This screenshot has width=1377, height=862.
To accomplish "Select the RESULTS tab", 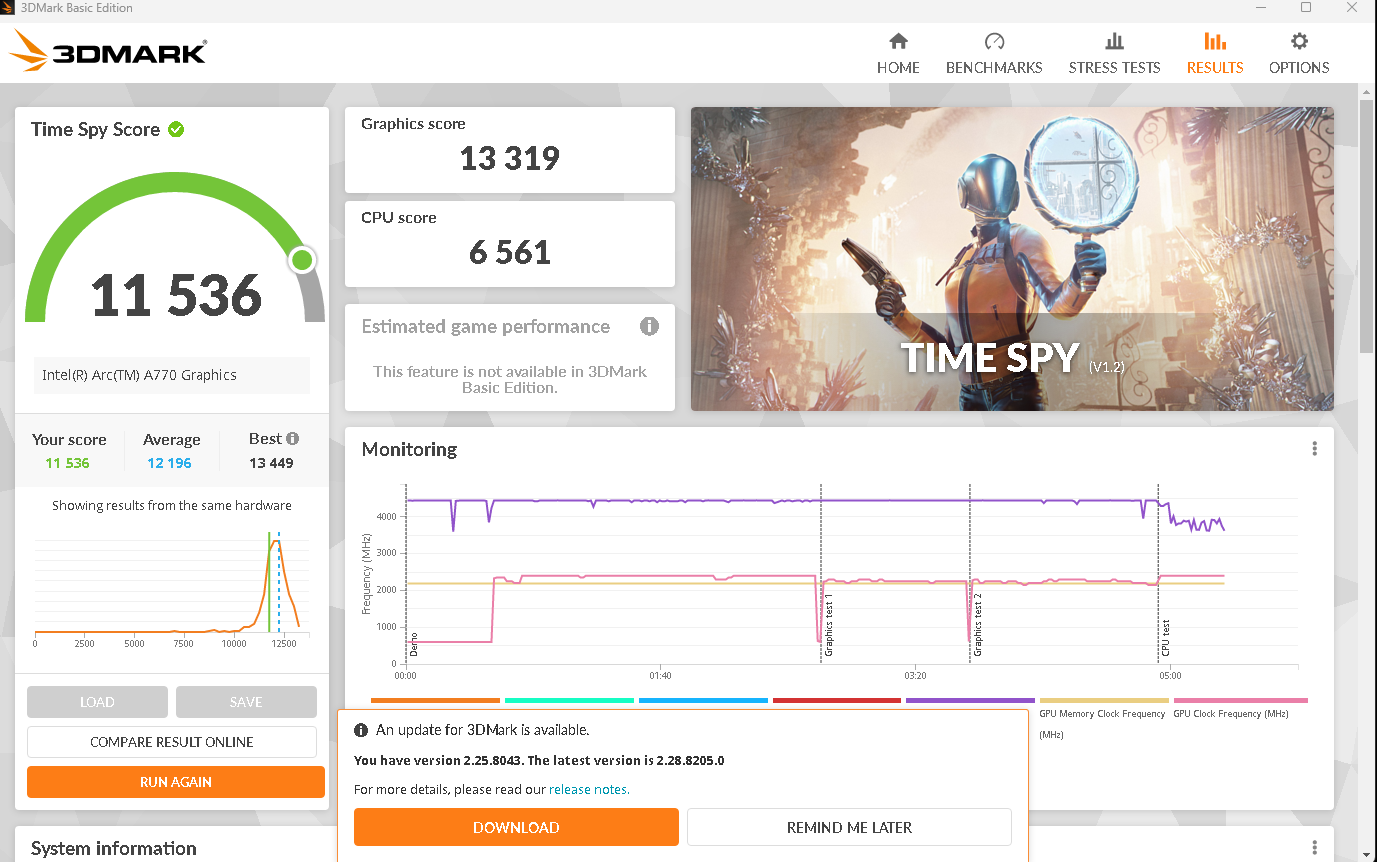I will tap(1215, 54).
